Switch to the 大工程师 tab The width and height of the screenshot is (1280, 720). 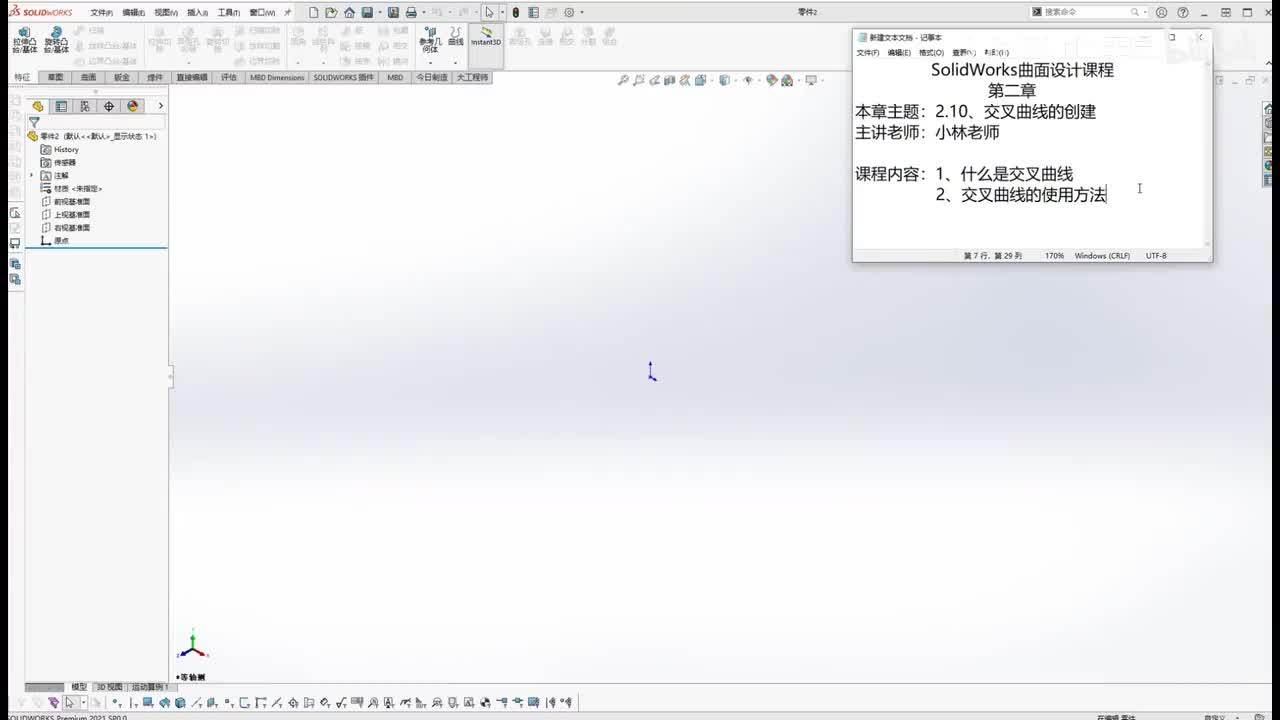click(x=472, y=77)
